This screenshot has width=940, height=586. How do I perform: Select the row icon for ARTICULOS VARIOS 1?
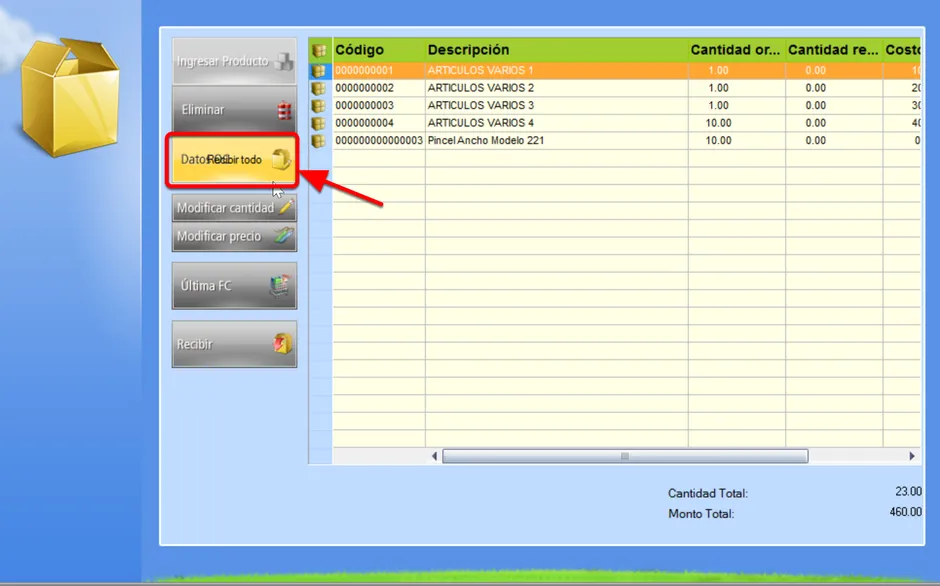(x=319, y=71)
